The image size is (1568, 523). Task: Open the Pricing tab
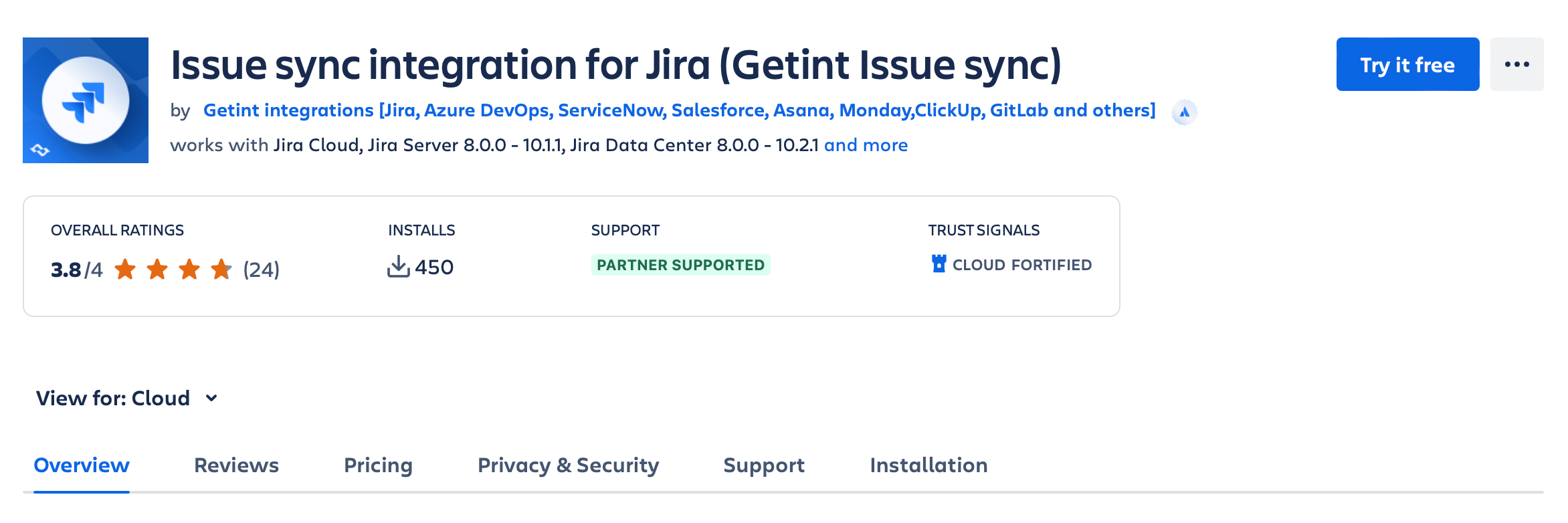pos(378,465)
